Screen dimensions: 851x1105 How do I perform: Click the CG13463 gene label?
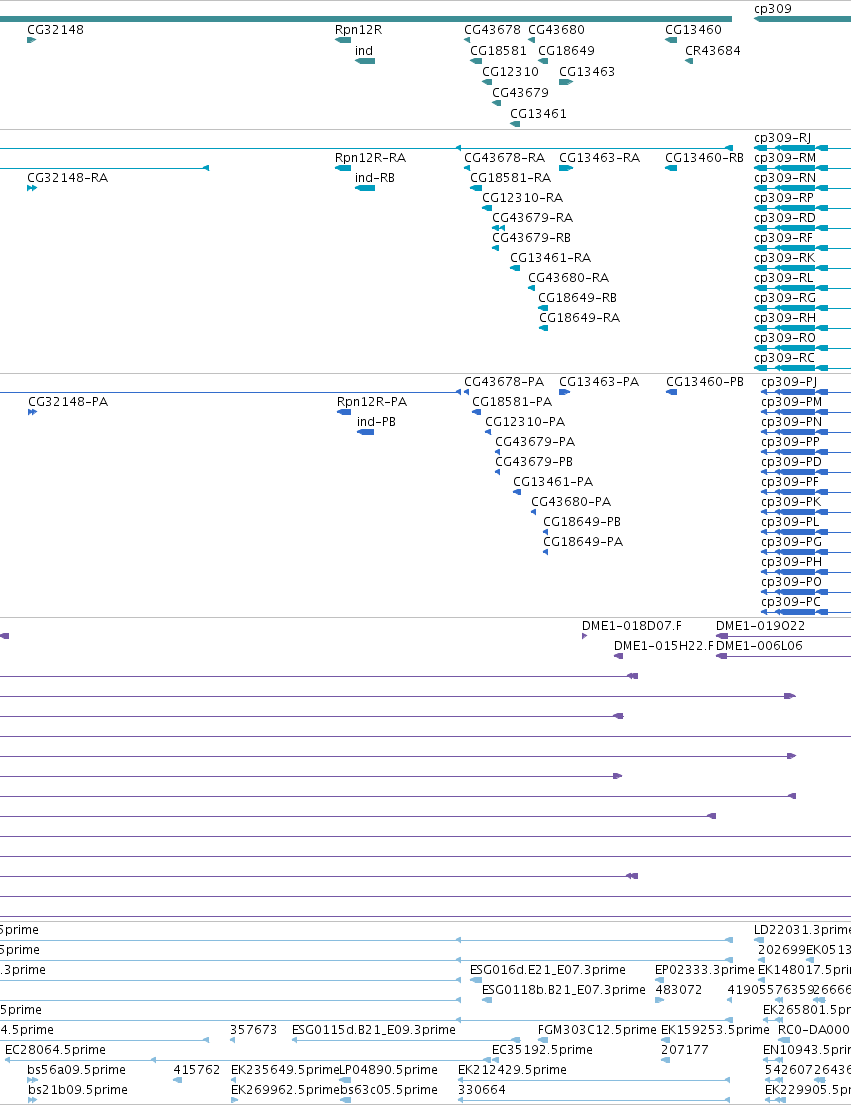(x=587, y=72)
